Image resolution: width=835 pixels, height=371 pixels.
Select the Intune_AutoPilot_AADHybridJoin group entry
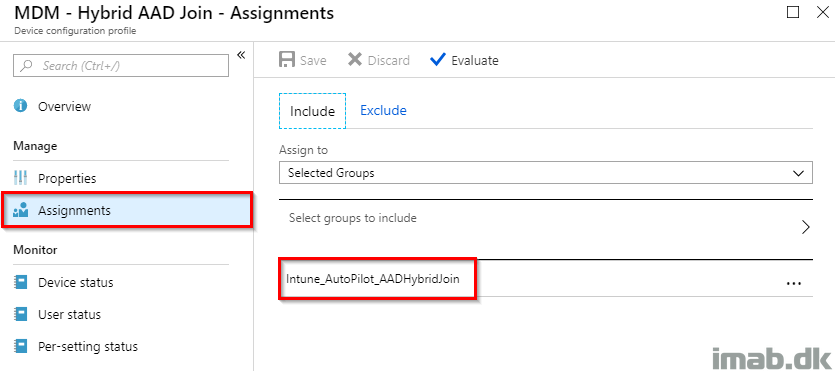373,278
